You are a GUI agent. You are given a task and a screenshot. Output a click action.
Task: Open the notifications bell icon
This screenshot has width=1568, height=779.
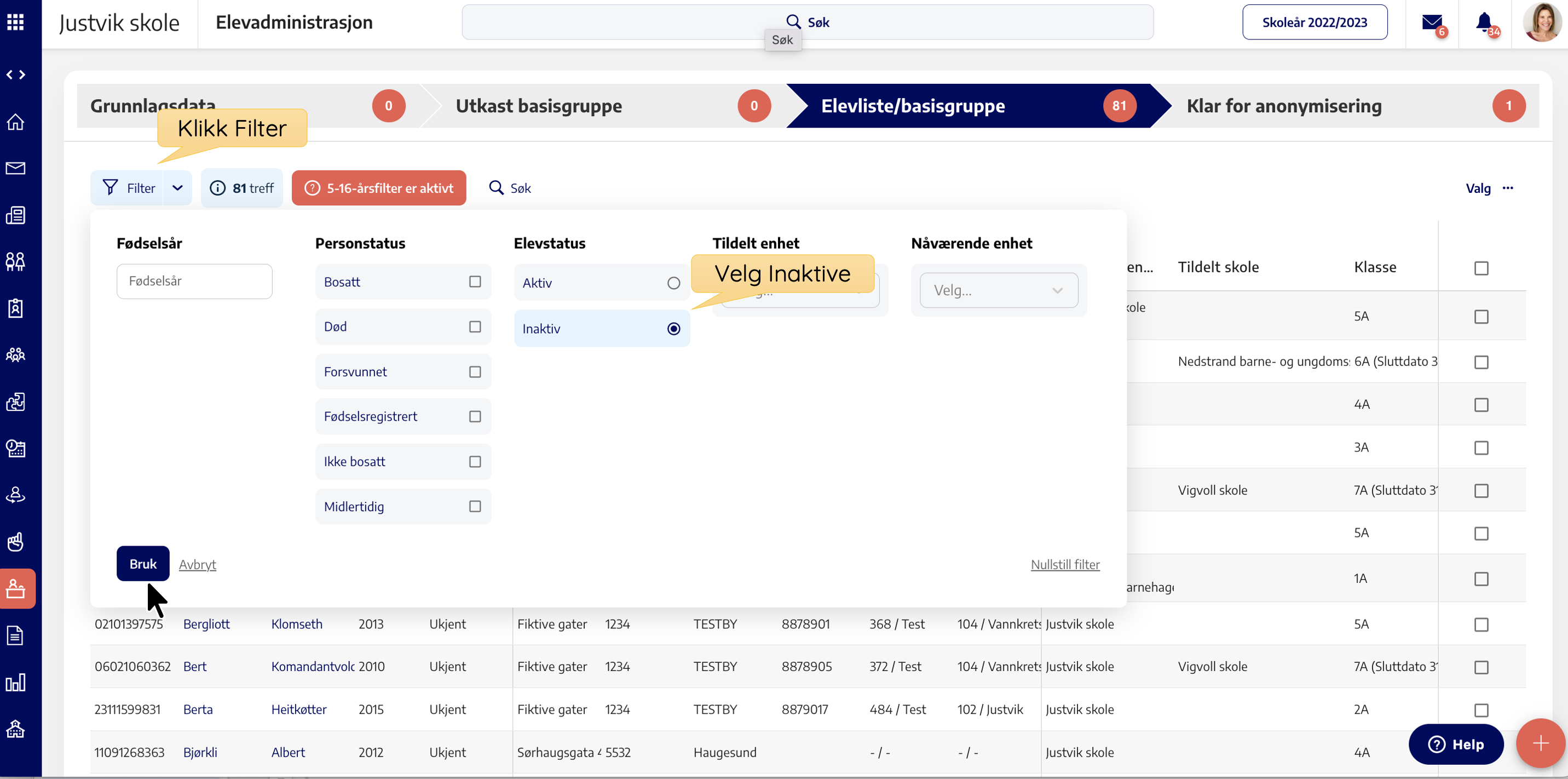[x=1485, y=24]
